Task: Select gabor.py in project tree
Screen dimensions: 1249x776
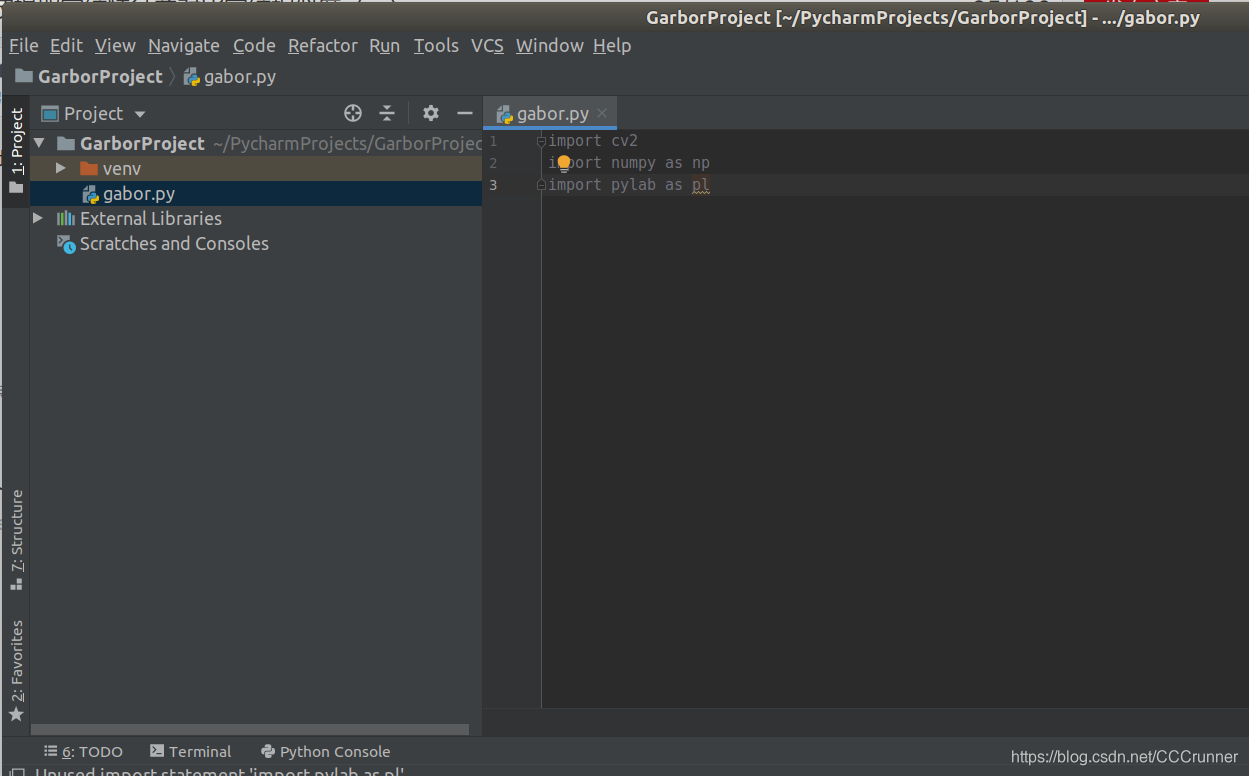Action: pos(256,194)
